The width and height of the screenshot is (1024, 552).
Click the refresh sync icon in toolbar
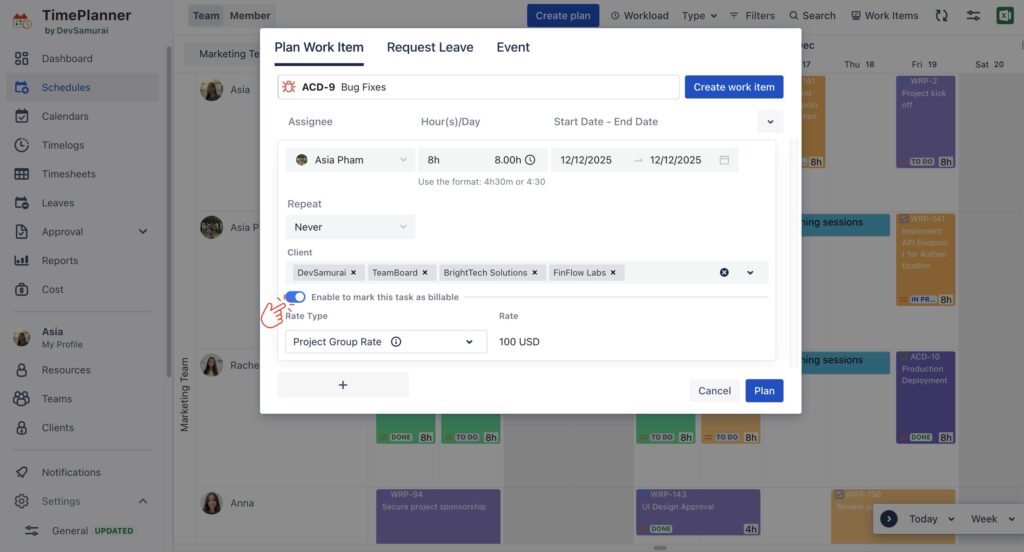[941, 16]
